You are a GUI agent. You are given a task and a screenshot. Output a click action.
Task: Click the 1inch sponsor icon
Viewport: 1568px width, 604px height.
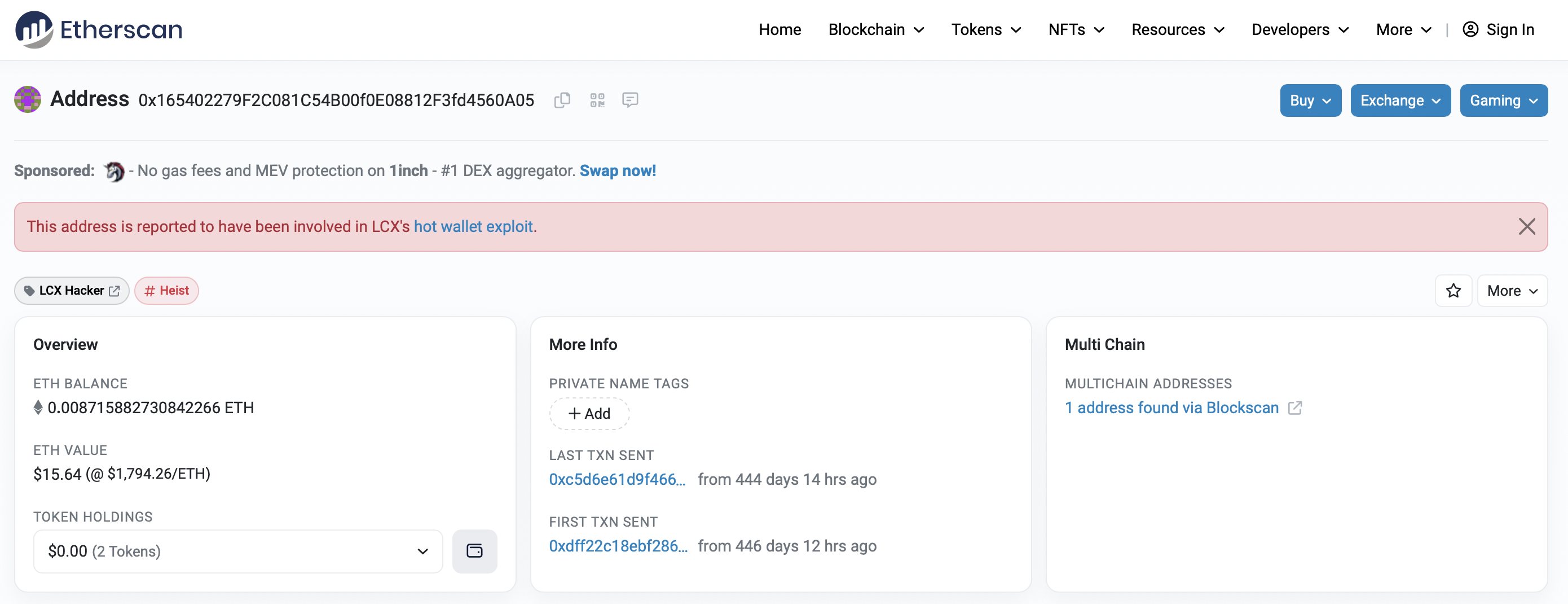tap(114, 171)
